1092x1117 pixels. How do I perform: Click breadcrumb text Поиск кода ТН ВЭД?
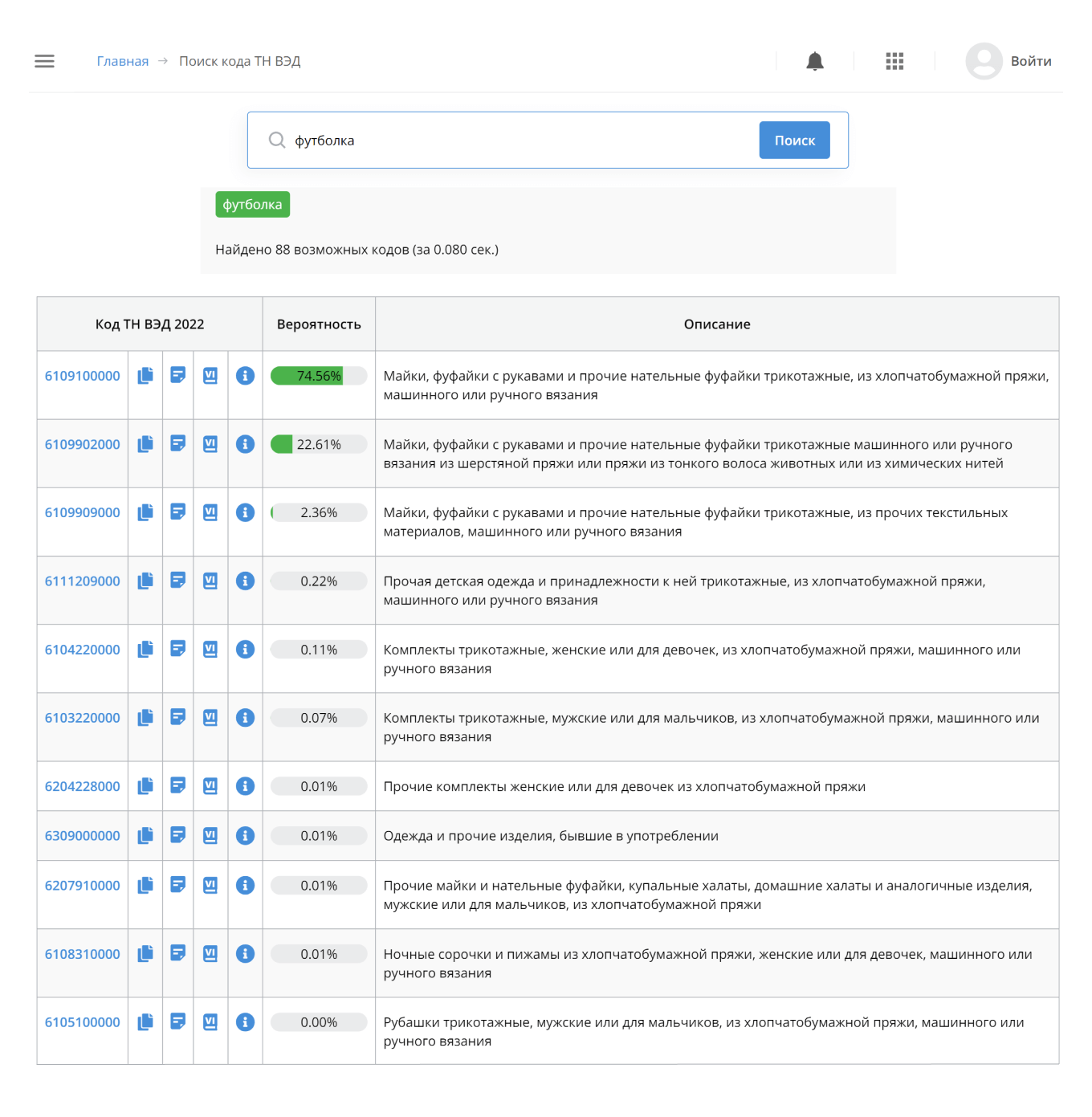coord(240,61)
